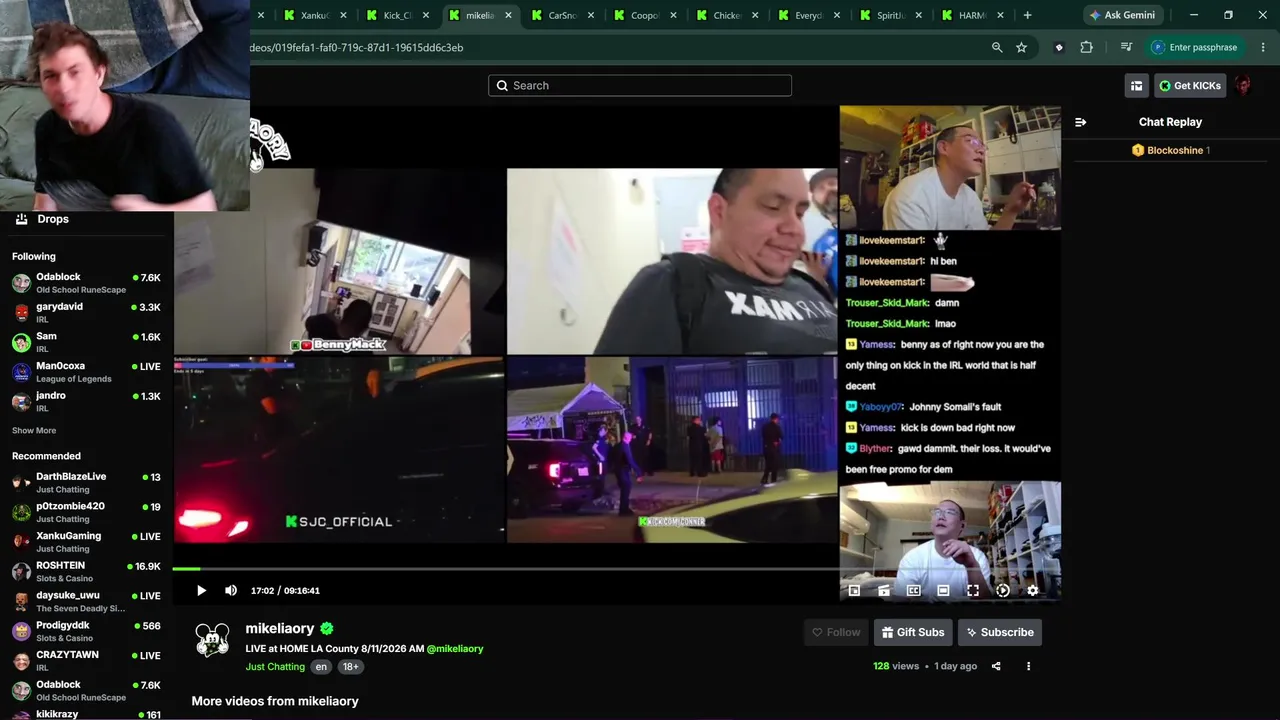
Task: Open the video more options menu
Action: point(1028,666)
